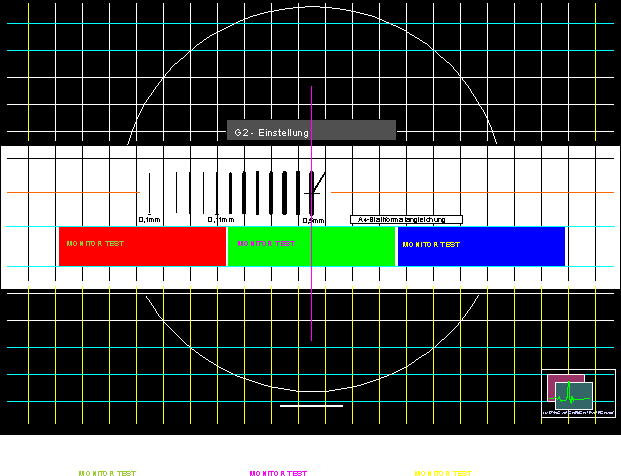The width and height of the screenshot is (621, 476).
Task: Click the MONITOR TEST text in red bar
Action: point(97,243)
